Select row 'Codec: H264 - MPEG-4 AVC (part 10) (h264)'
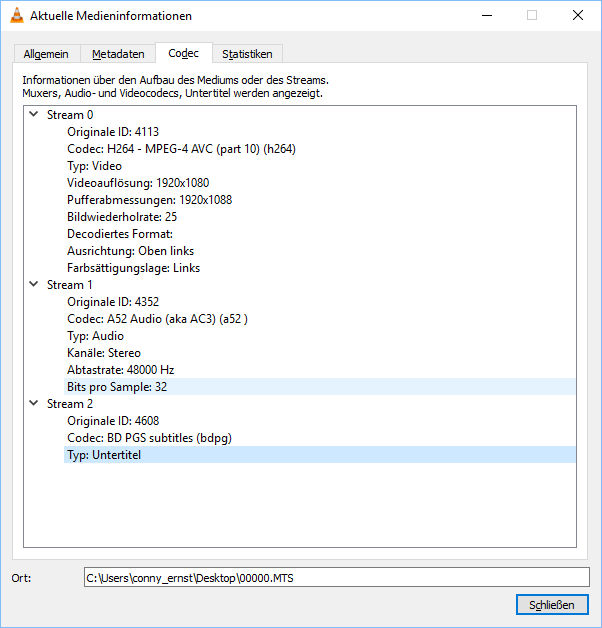 [x=320, y=149]
